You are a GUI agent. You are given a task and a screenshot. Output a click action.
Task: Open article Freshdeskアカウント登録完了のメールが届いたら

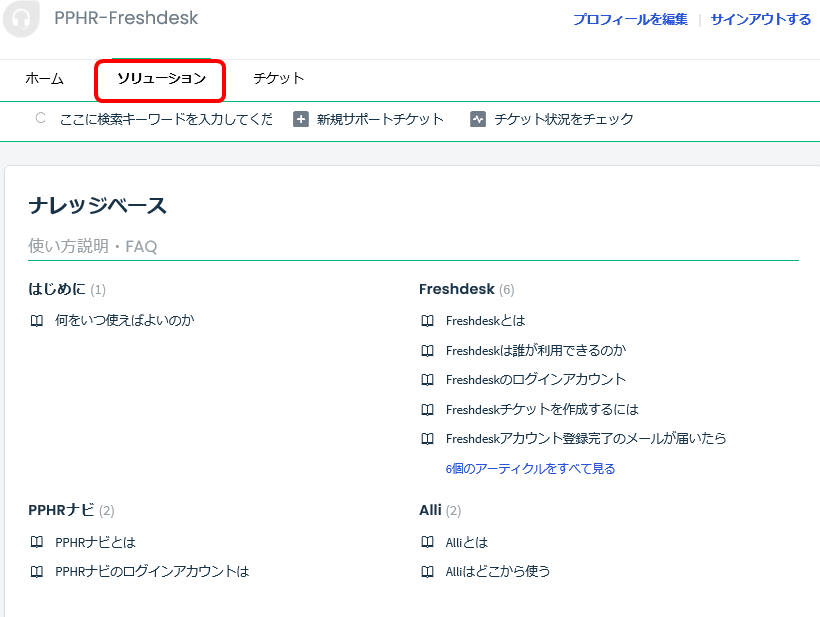[586, 439]
